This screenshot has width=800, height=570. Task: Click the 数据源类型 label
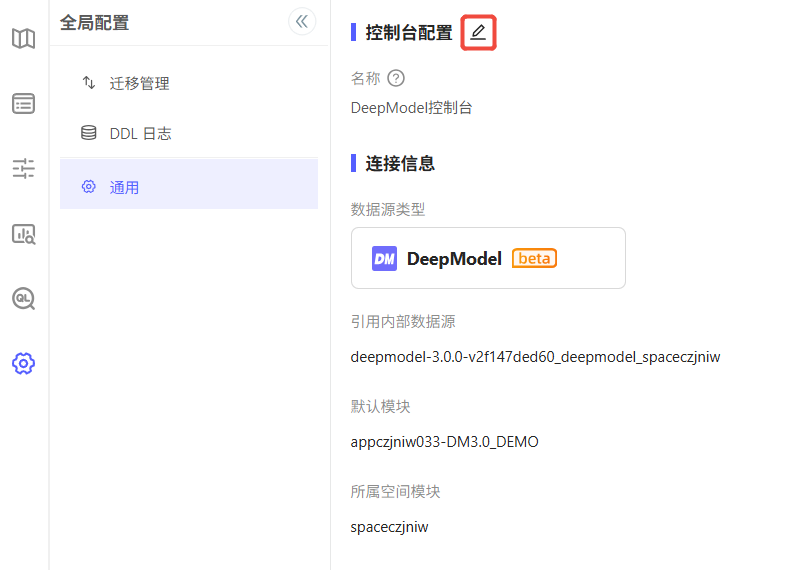point(388,209)
